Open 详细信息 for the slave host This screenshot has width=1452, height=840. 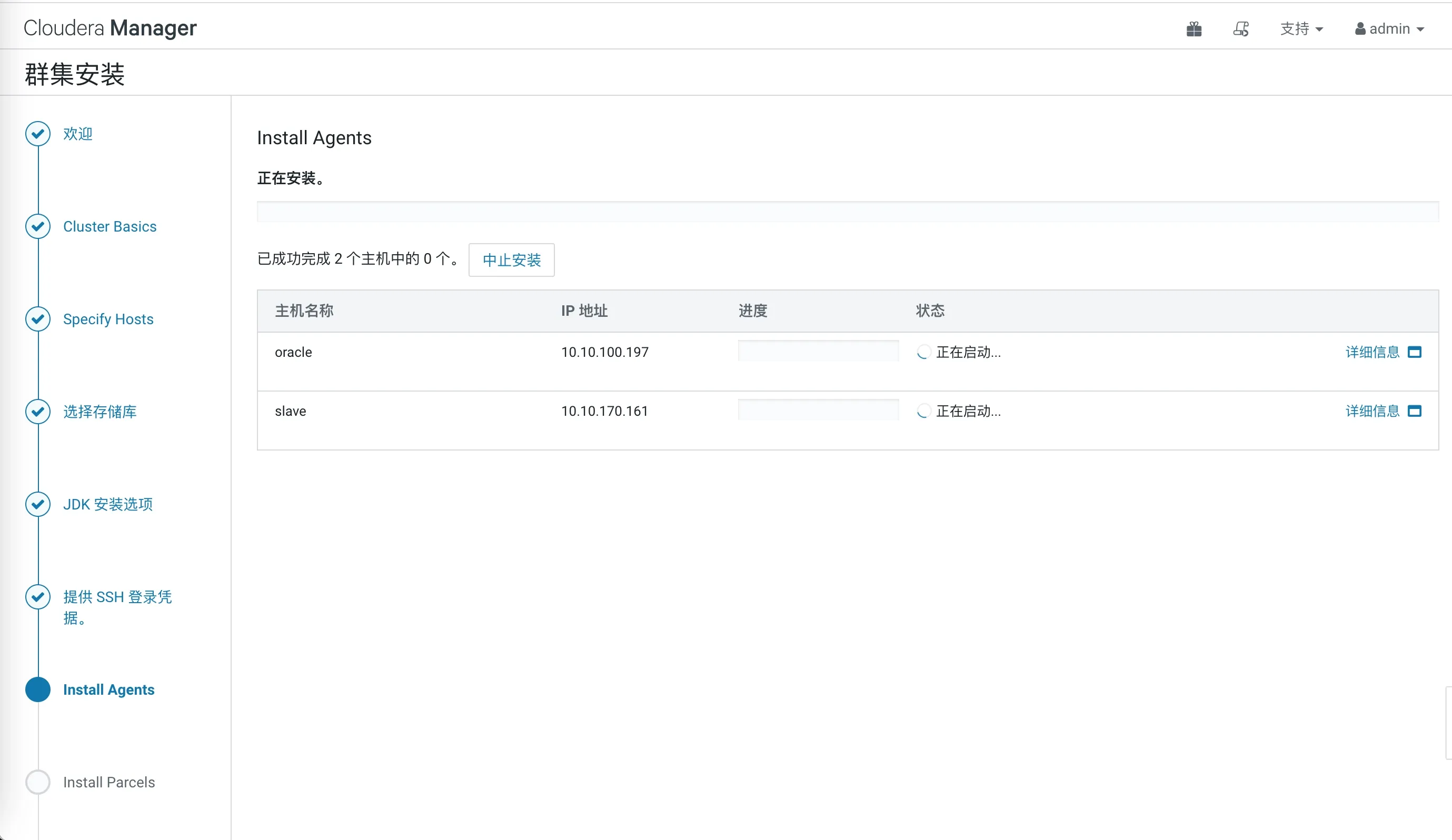1371,411
